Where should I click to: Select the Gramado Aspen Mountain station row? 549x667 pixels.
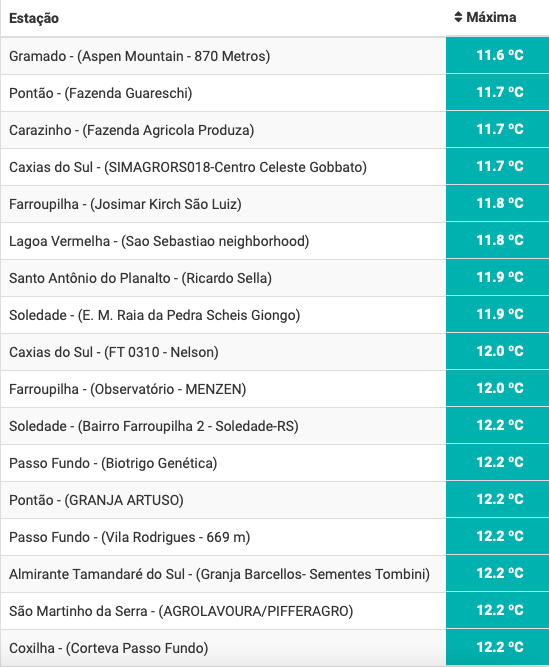(x=275, y=56)
